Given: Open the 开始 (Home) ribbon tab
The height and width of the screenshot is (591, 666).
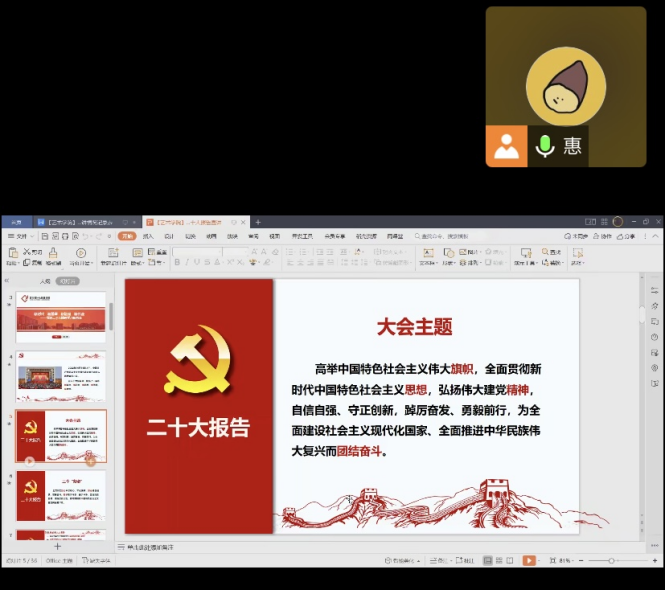Looking at the screenshot, I should [x=126, y=236].
